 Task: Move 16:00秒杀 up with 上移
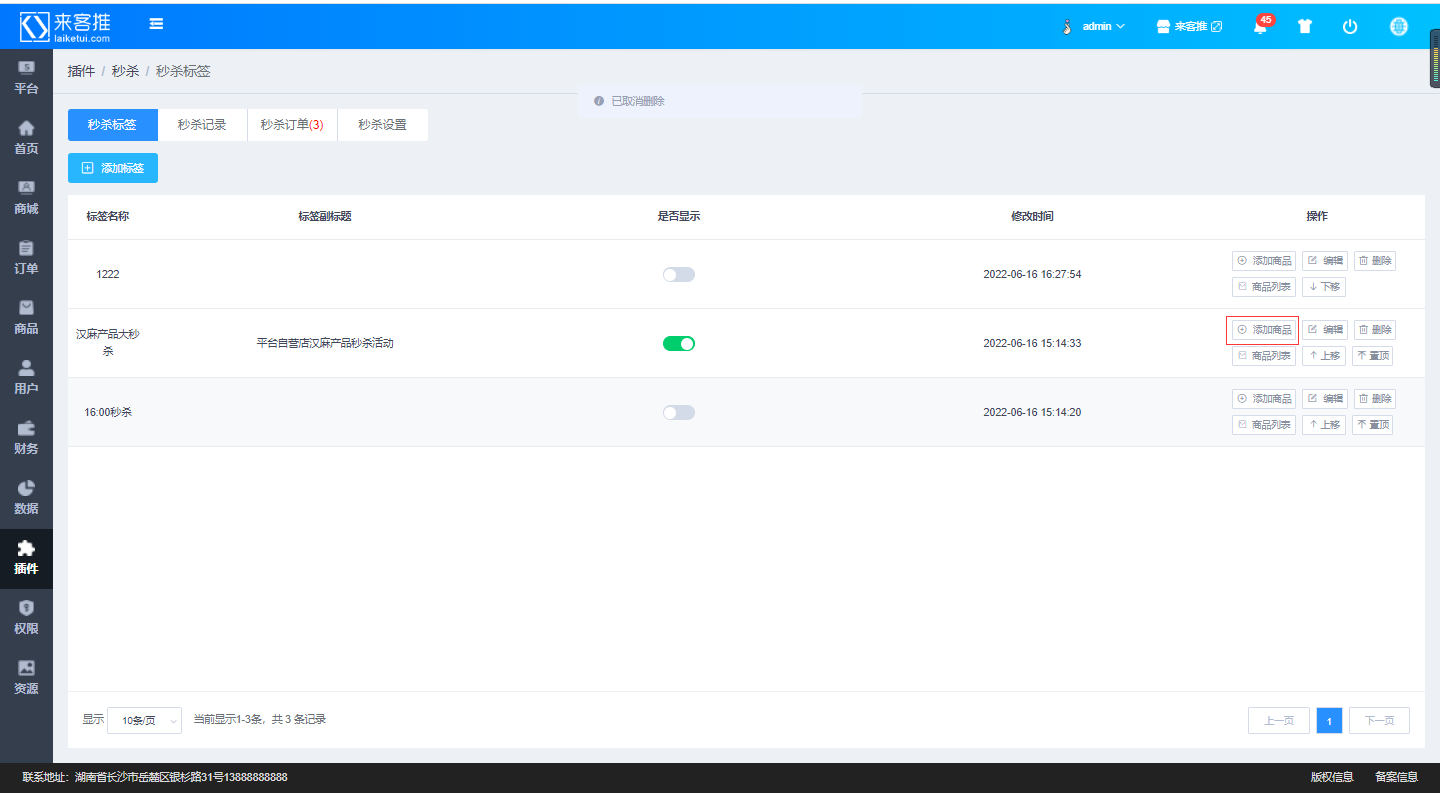tap(1324, 425)
